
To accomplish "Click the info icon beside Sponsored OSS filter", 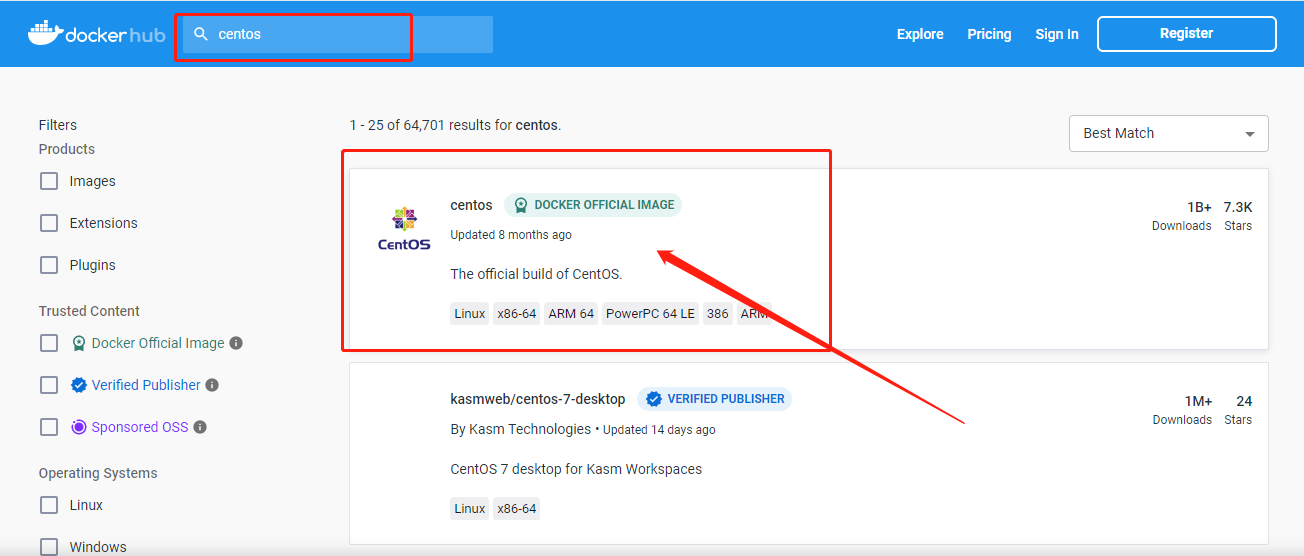I will tap(200, 427).
